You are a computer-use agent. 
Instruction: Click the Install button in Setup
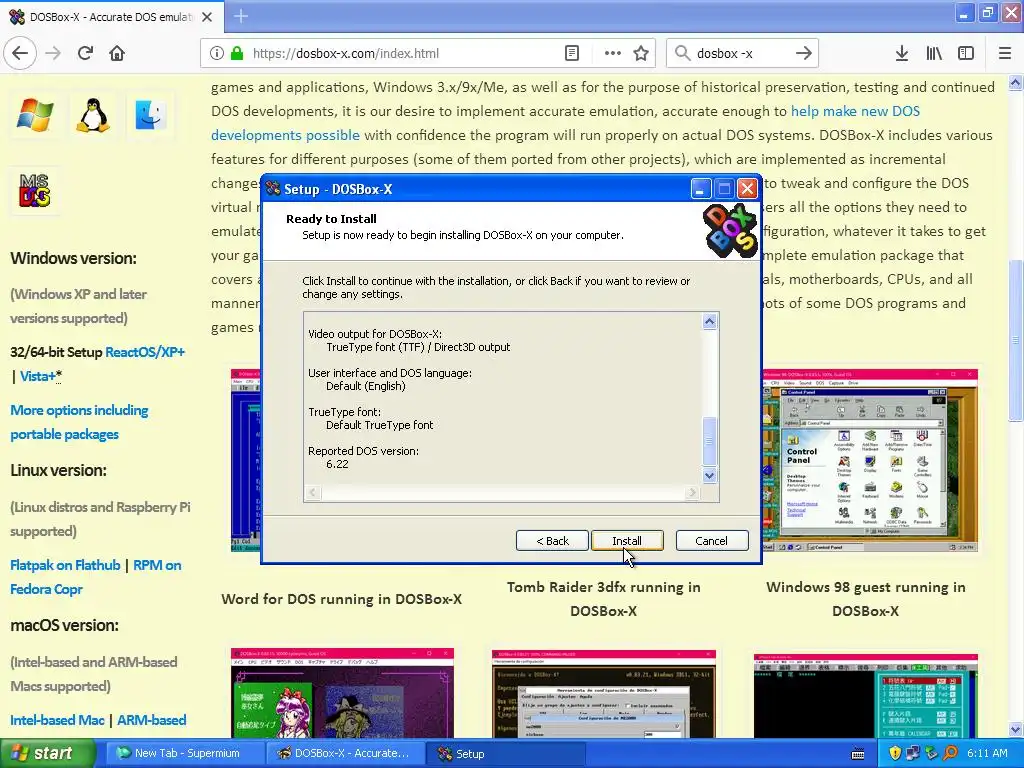point(627,541)
